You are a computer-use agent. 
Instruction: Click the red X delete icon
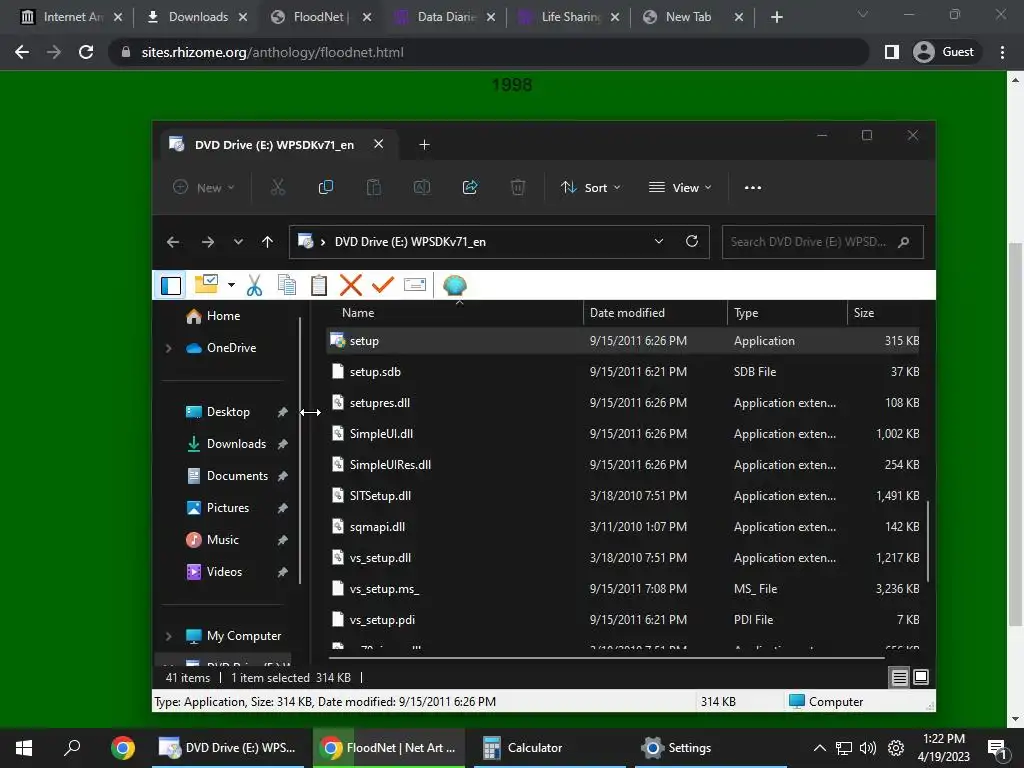tap(351, 285)
